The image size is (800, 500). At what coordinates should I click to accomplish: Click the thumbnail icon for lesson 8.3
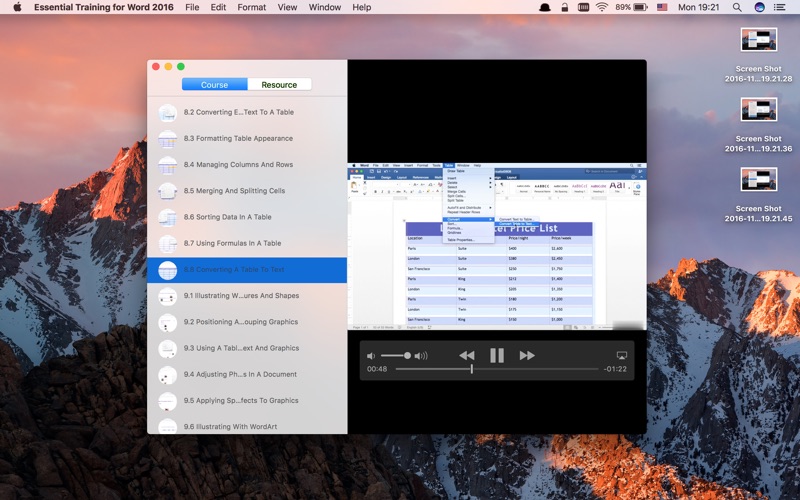[x=167, y=139]
